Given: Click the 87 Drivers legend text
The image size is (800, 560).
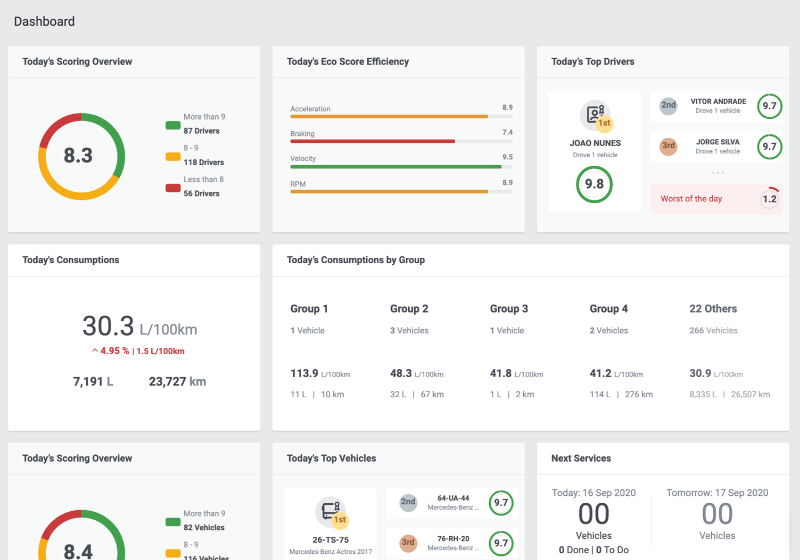Looking at the screenshot, I should 202,131.
